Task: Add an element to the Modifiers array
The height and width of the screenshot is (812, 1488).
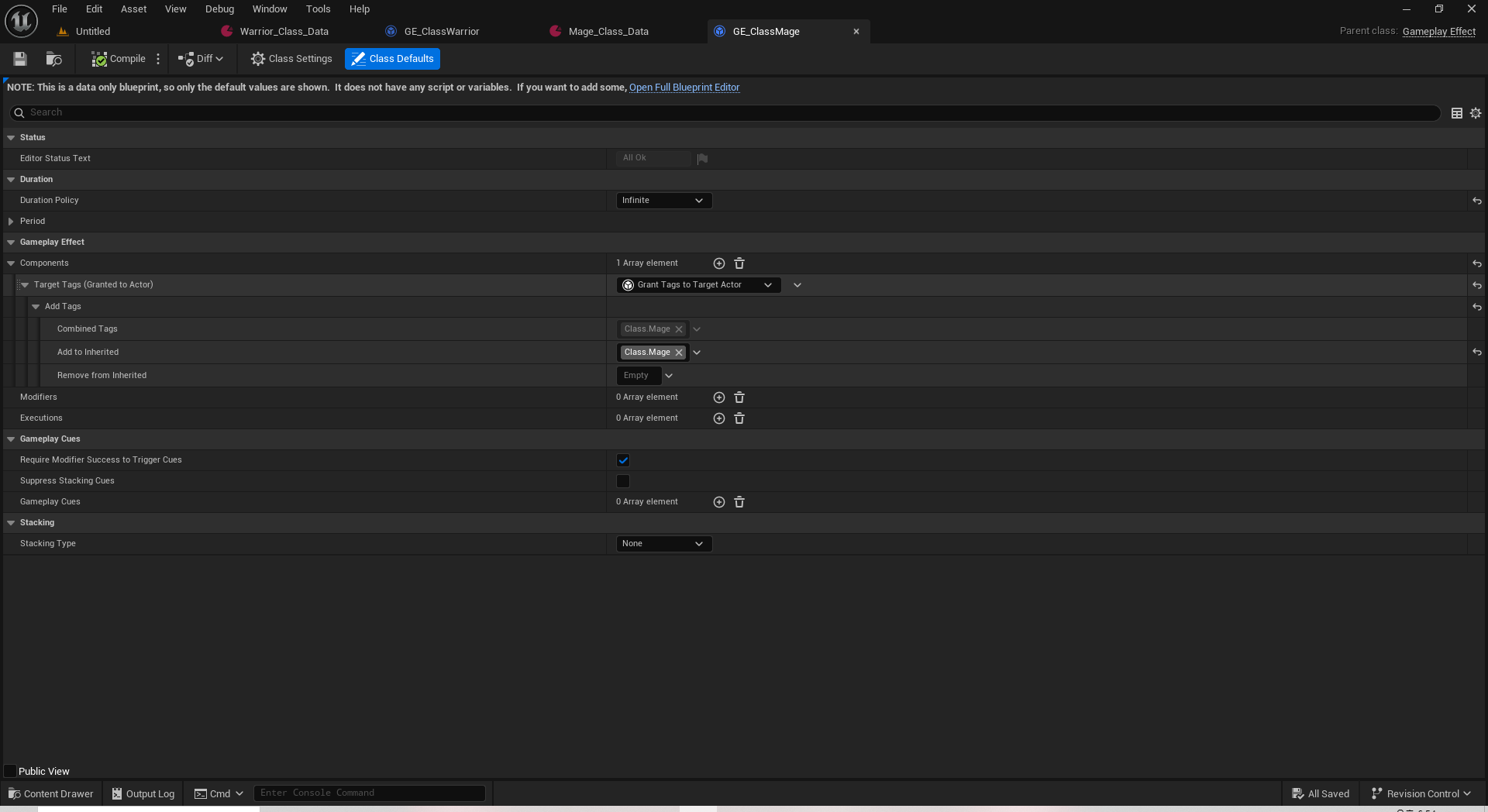Action: (x=718, y=397)
